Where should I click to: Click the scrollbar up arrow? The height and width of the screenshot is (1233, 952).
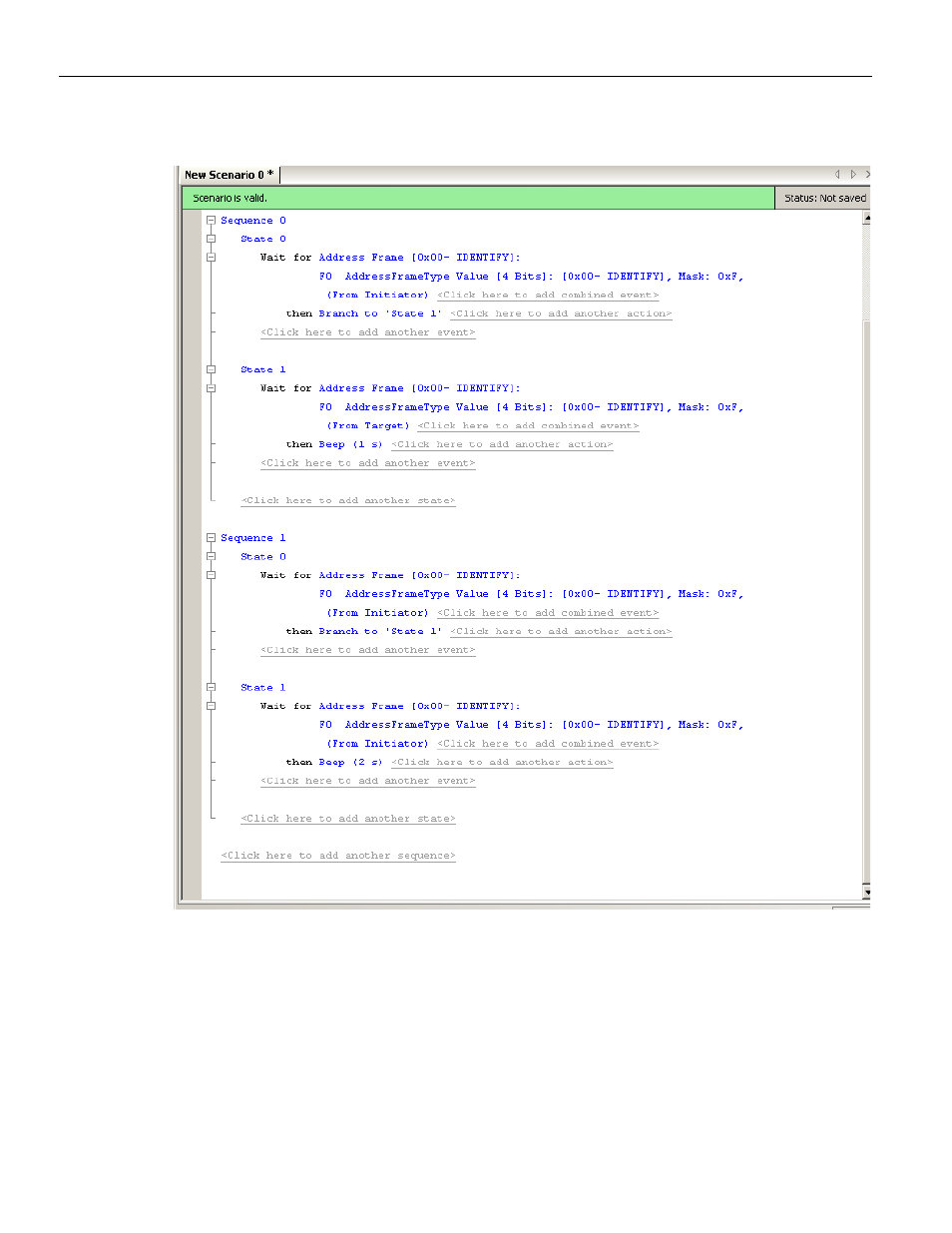(x=867, y=218)
